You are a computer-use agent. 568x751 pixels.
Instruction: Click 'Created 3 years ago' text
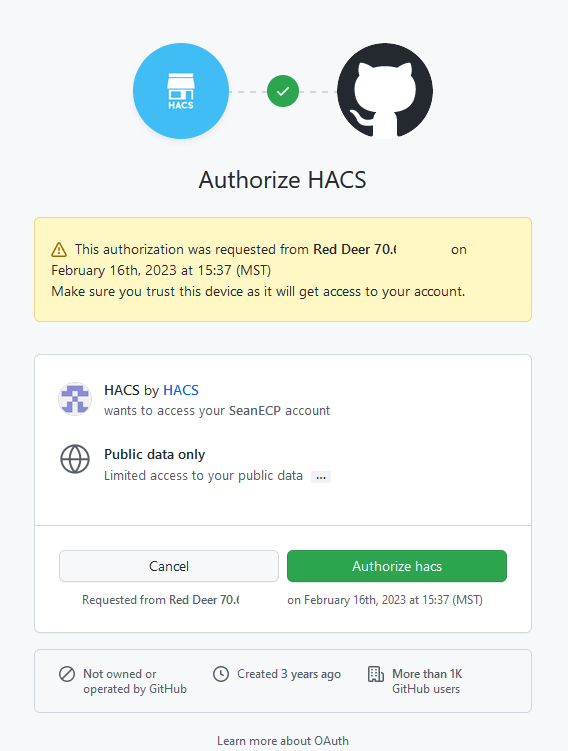point(289,674)
